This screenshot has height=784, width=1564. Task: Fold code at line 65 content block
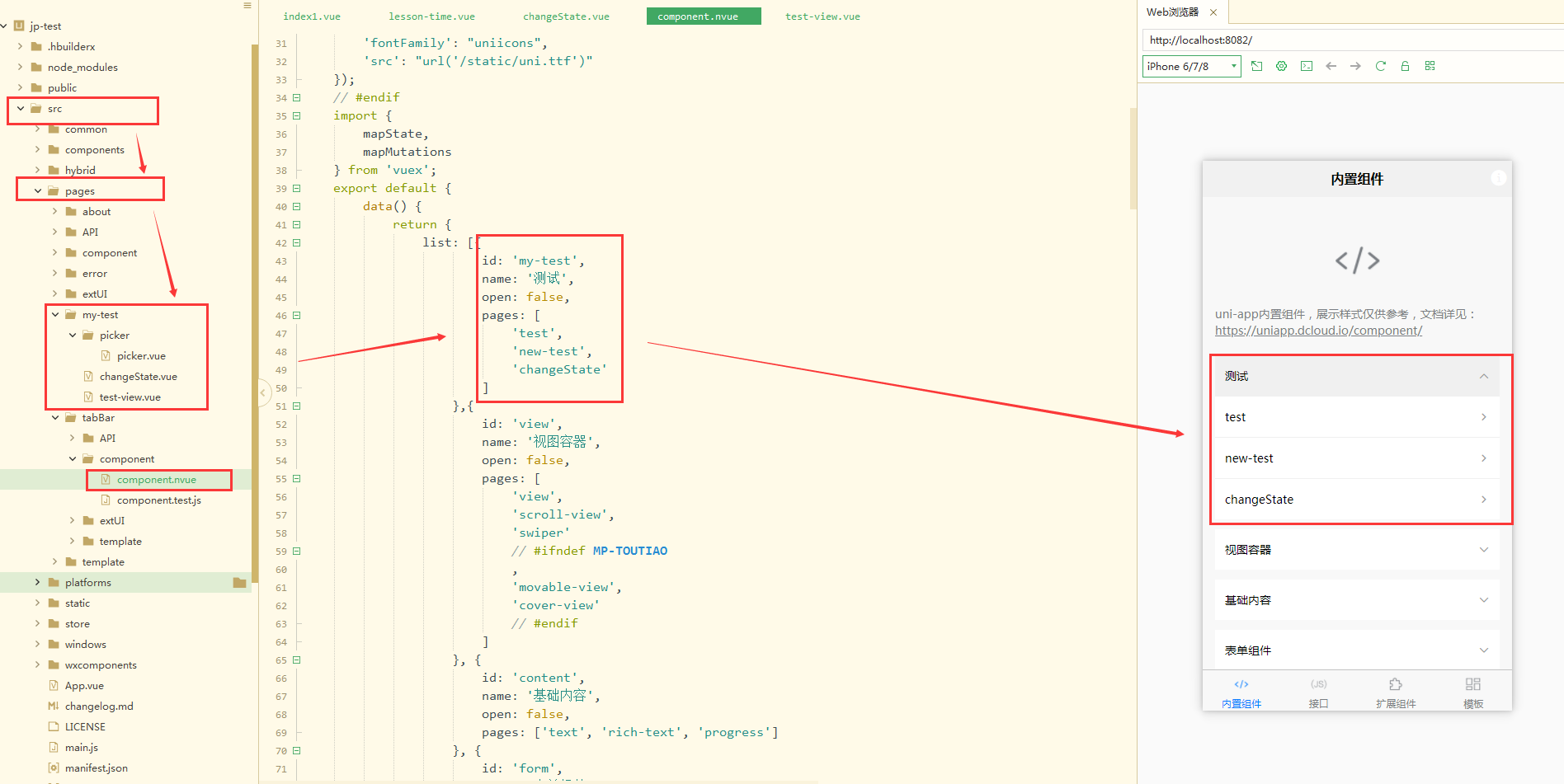tap(297, 660)
